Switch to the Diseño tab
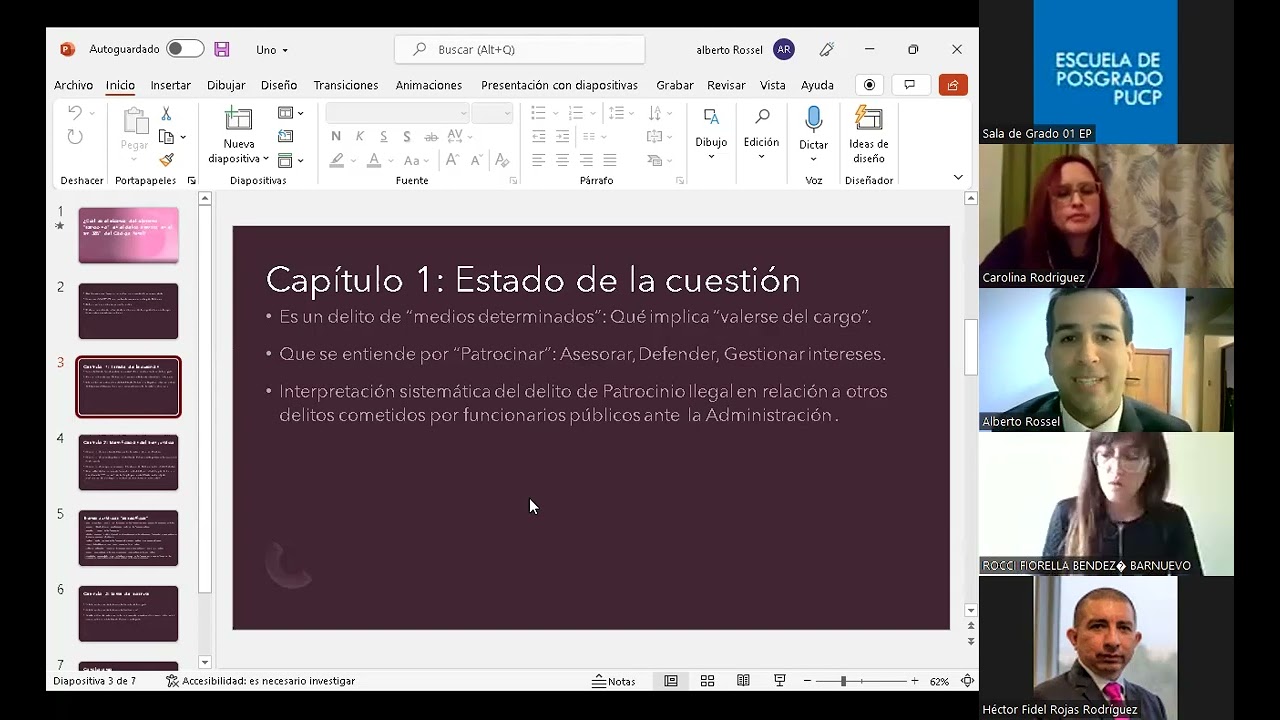This screenshot has width=1280, height=720. coord(279,85)
